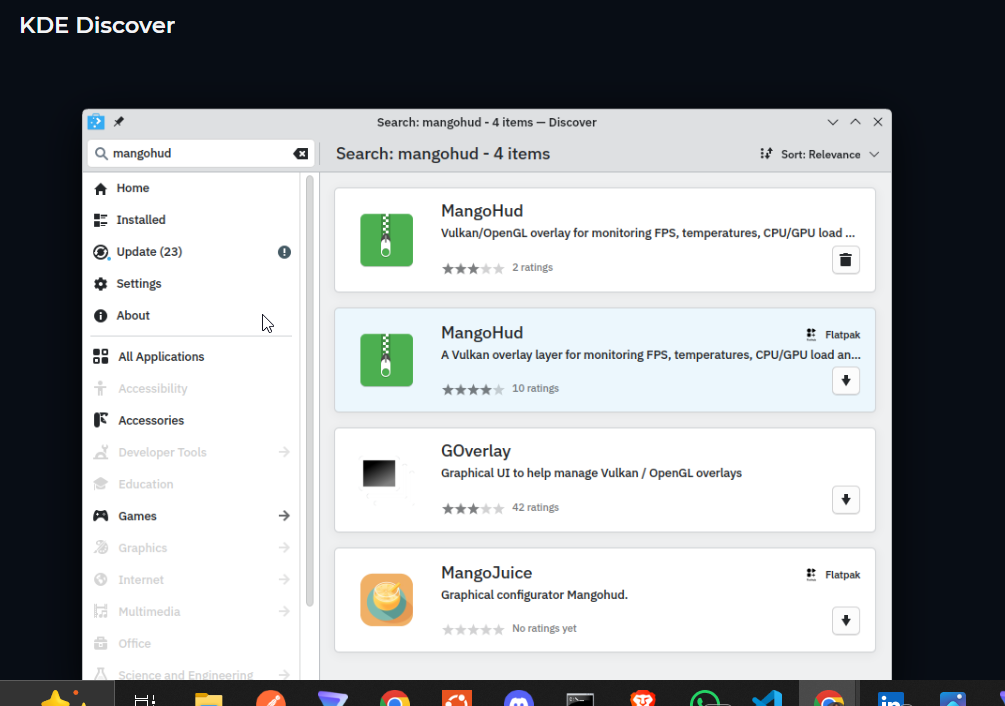Open the Installed apps list
This screenshot has height=706, width=1005.
(191, 220)
